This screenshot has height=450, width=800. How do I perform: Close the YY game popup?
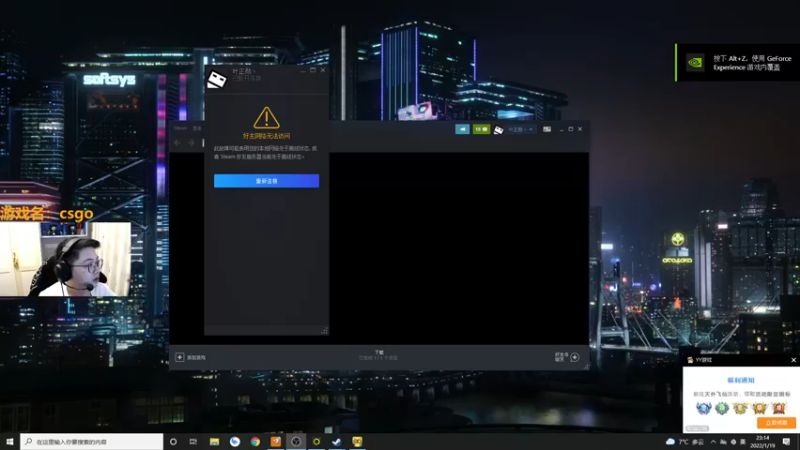pyautogui.click(x=793, y=360)
